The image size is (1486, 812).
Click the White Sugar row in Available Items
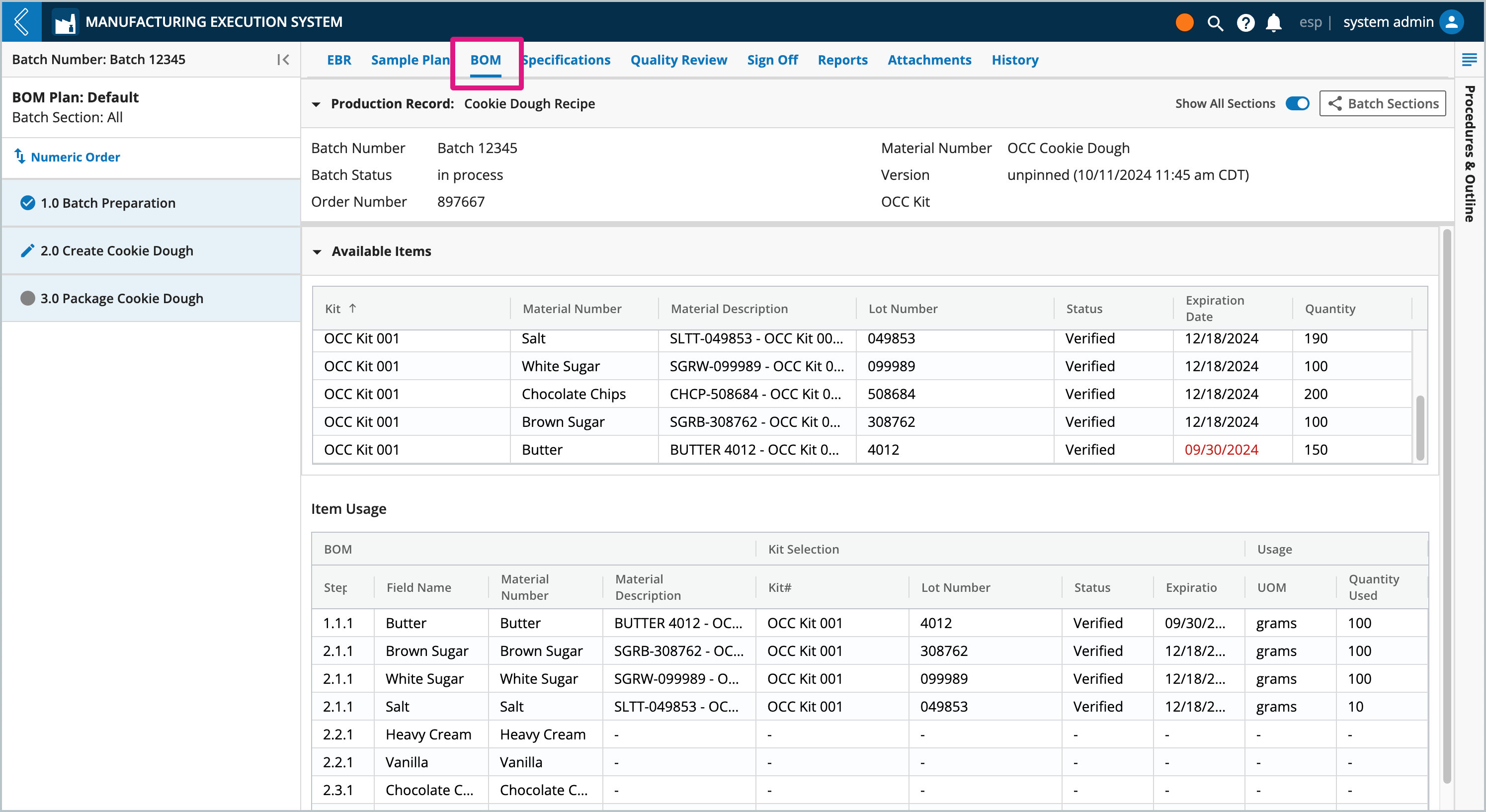tap(862, 366)
